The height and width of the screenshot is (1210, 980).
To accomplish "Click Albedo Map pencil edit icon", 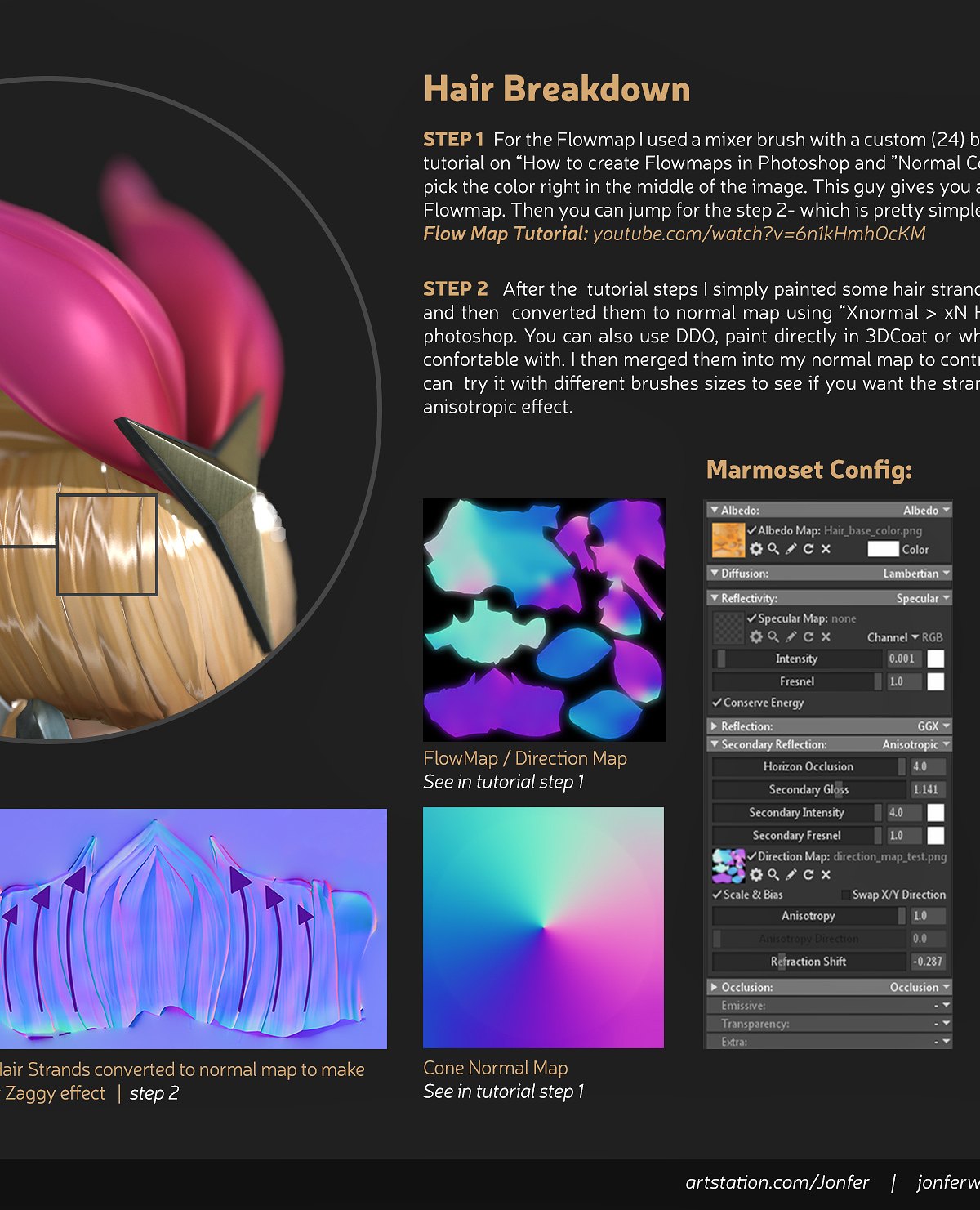I will coord(791,549).
